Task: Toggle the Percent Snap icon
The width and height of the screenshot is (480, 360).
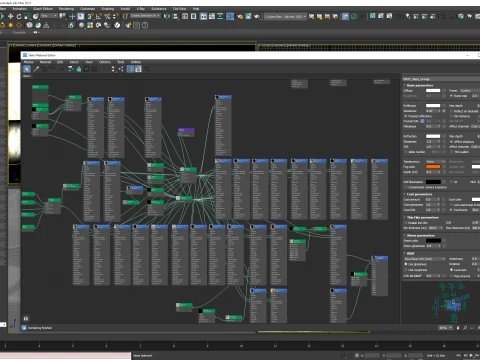Action: 107,16
